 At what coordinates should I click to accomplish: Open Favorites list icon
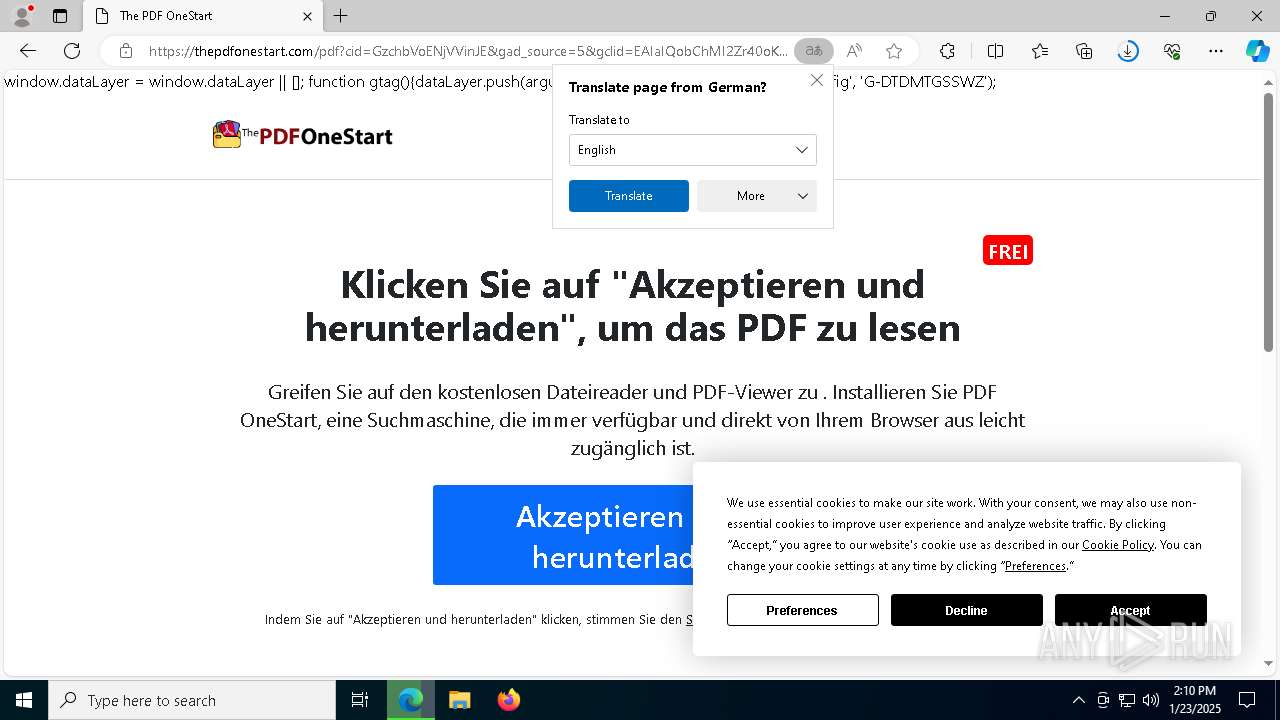(1040, 51)
